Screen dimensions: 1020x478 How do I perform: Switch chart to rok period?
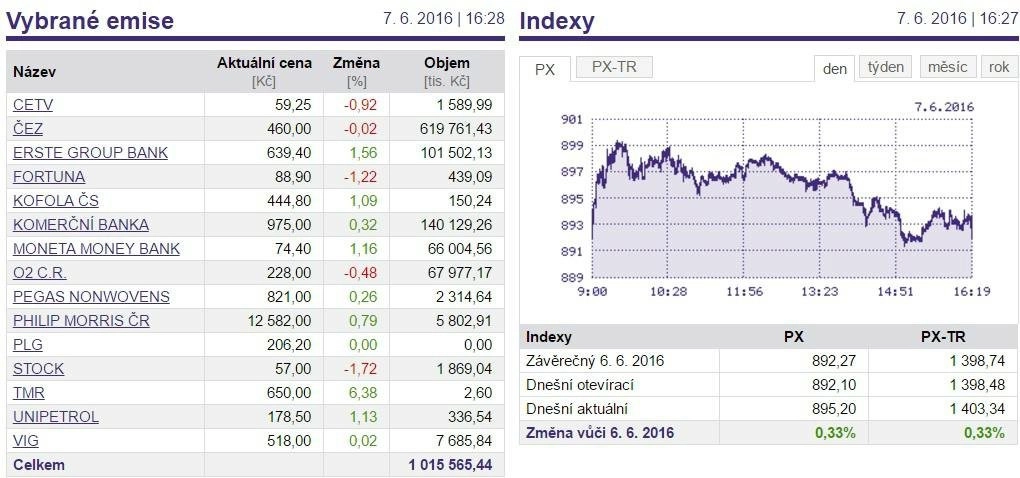999,67
